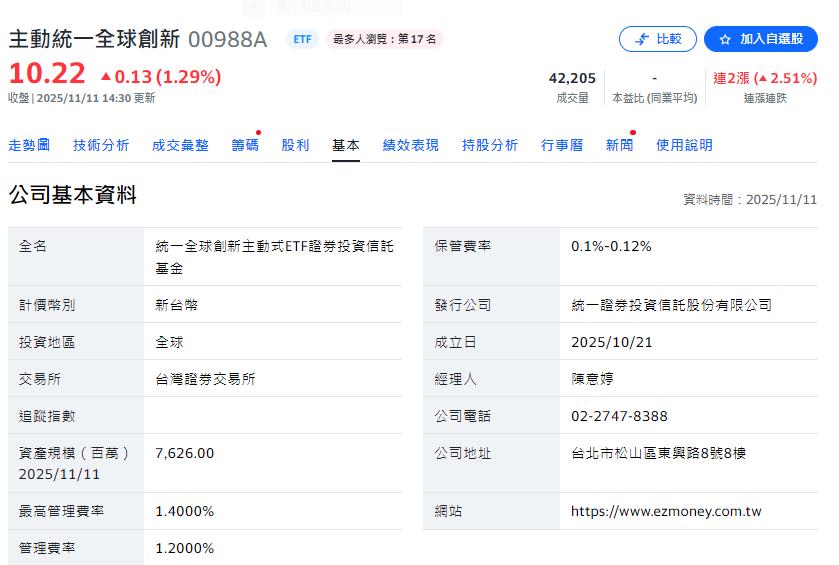The width and height of the screenshot is (839, 565).
Task: Click the management fee value 1.2000%
Action: 185,548
